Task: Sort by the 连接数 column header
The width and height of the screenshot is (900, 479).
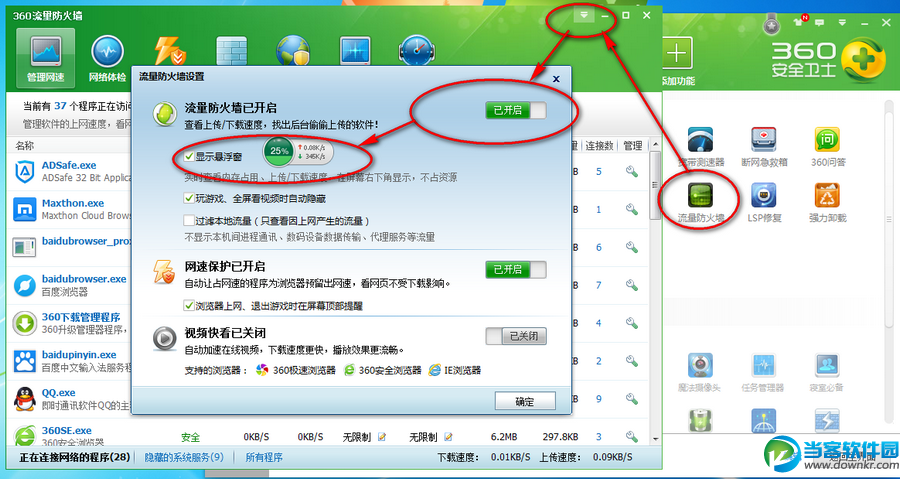Action: [599, 146]
